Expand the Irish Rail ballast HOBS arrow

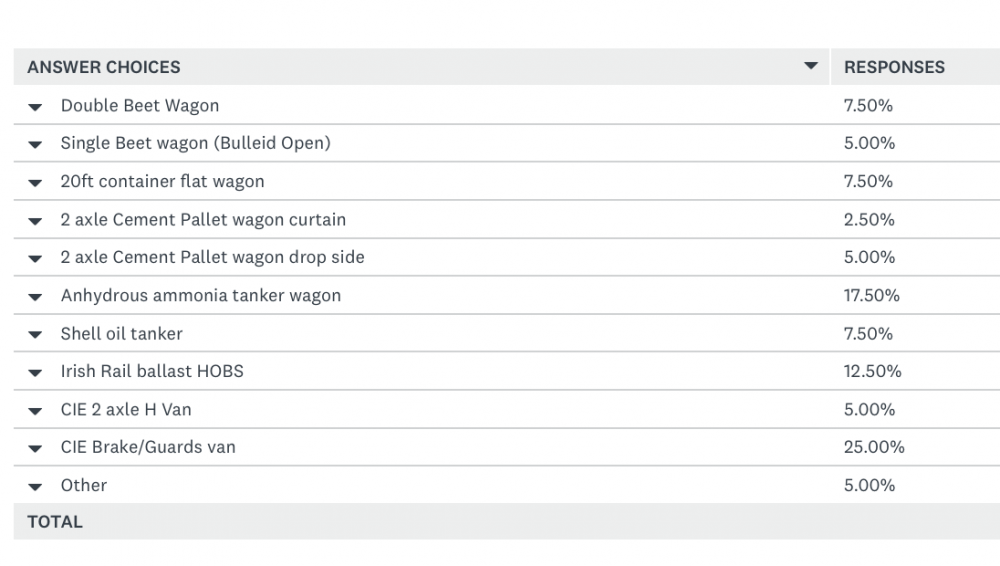[36, 373]
